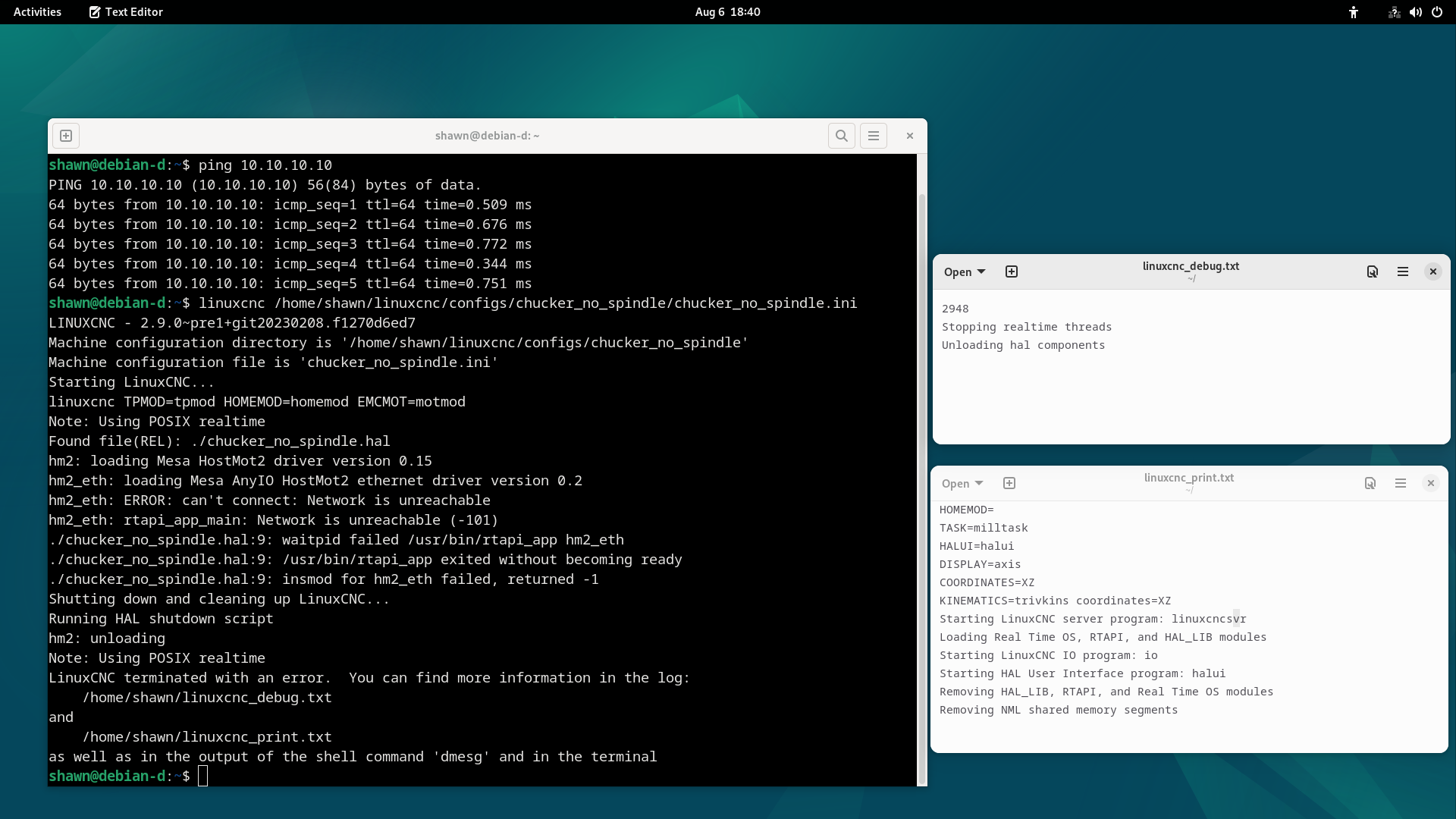Click the '2948' line in debug file
Viewport: 1456px width, 819px height.
pos(955,309)
